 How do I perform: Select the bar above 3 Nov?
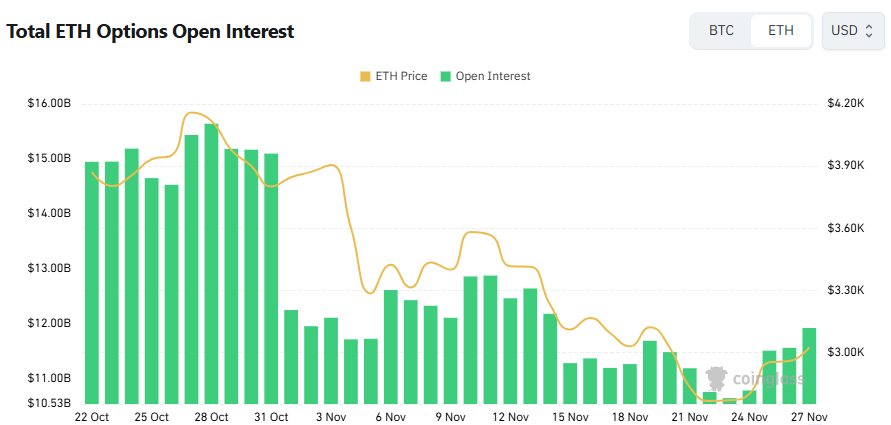pos(331,360)
